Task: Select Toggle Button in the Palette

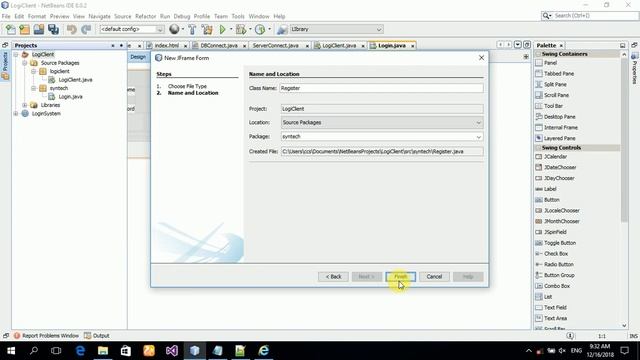Action: pyautogui.click(x=560, y=243)
